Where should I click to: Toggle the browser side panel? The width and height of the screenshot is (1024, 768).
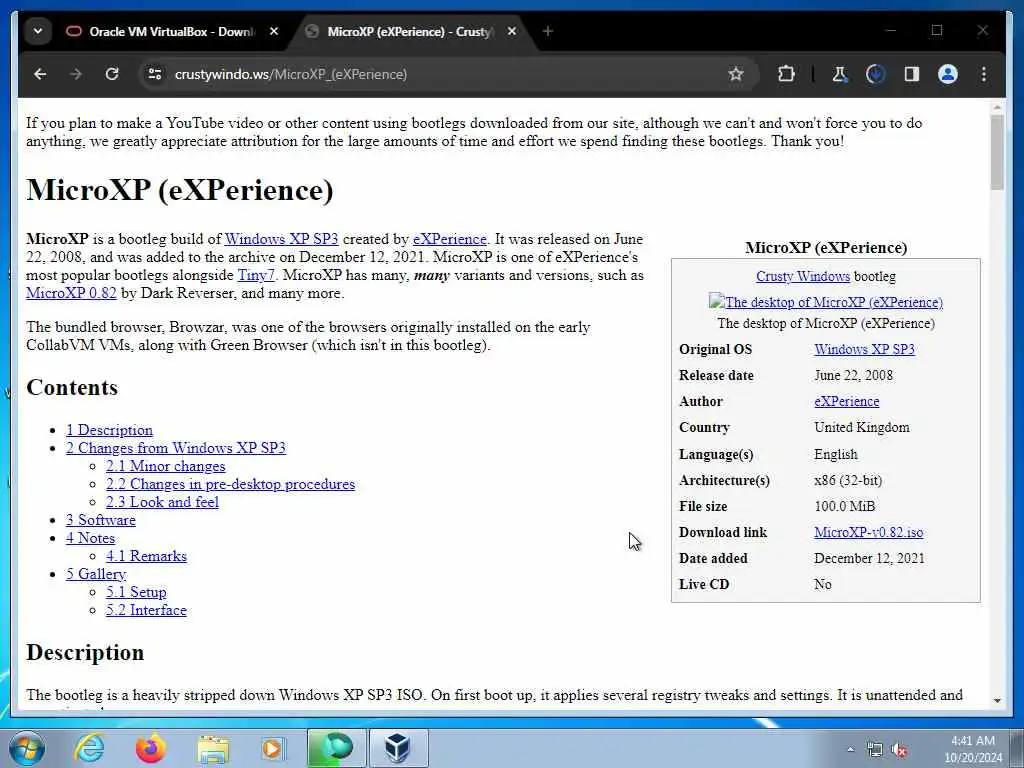coord(912,74)
